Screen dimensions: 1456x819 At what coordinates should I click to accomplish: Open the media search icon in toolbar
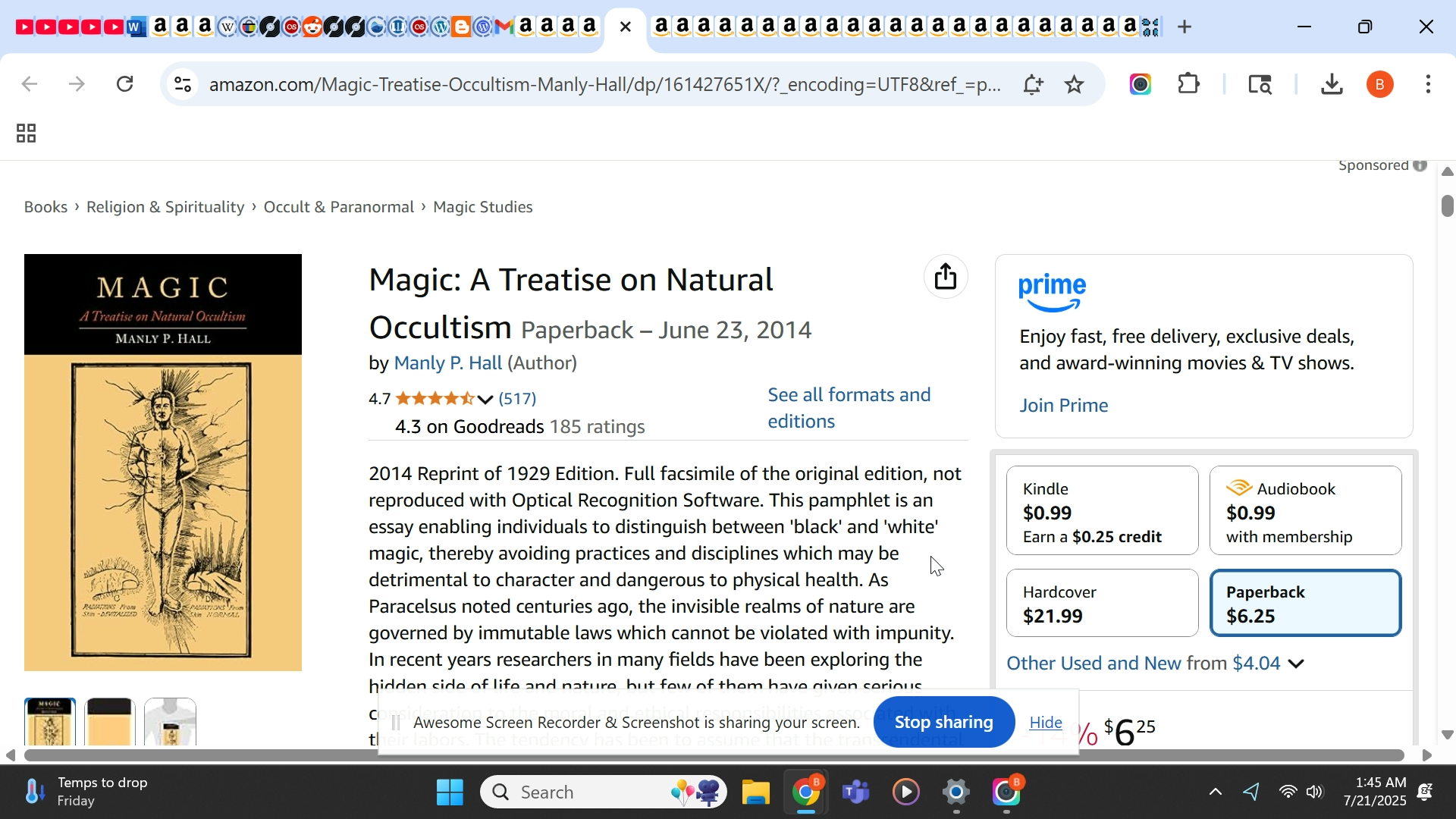pyautogui.click(x=1261, y=84)
